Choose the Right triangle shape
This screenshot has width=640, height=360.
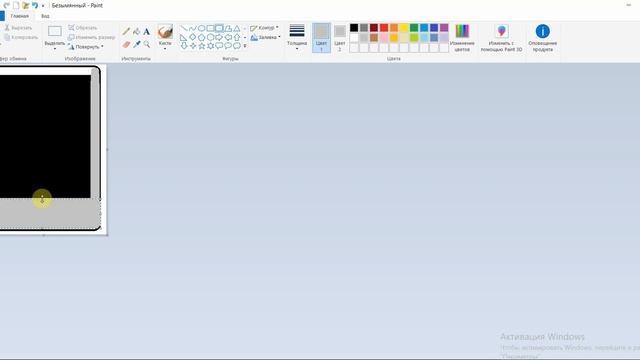tap(184, 37)
